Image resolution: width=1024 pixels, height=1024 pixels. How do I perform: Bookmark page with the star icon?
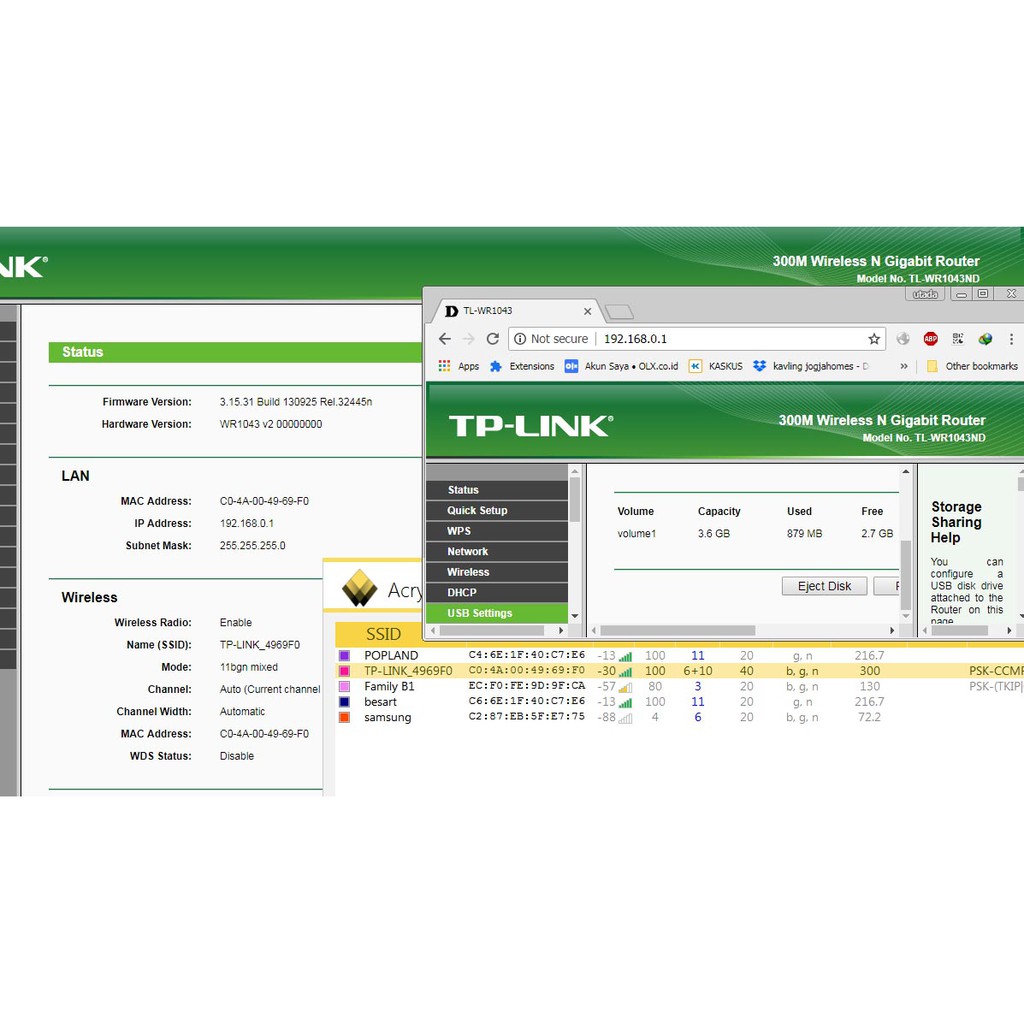click(874, 339)
